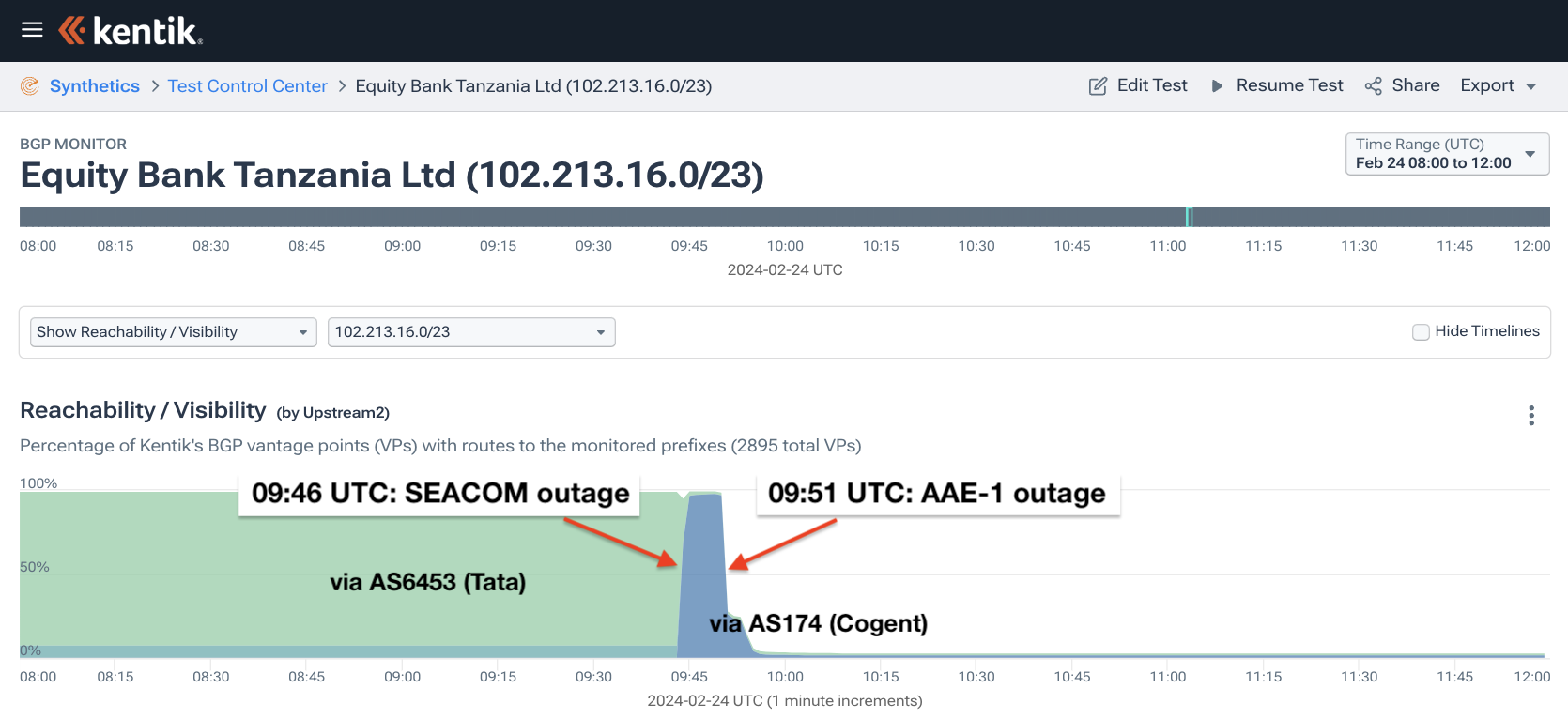Click the Synthetics section icon
The height and width of the screenshot is (719, 1568).
tap(30, 86)
